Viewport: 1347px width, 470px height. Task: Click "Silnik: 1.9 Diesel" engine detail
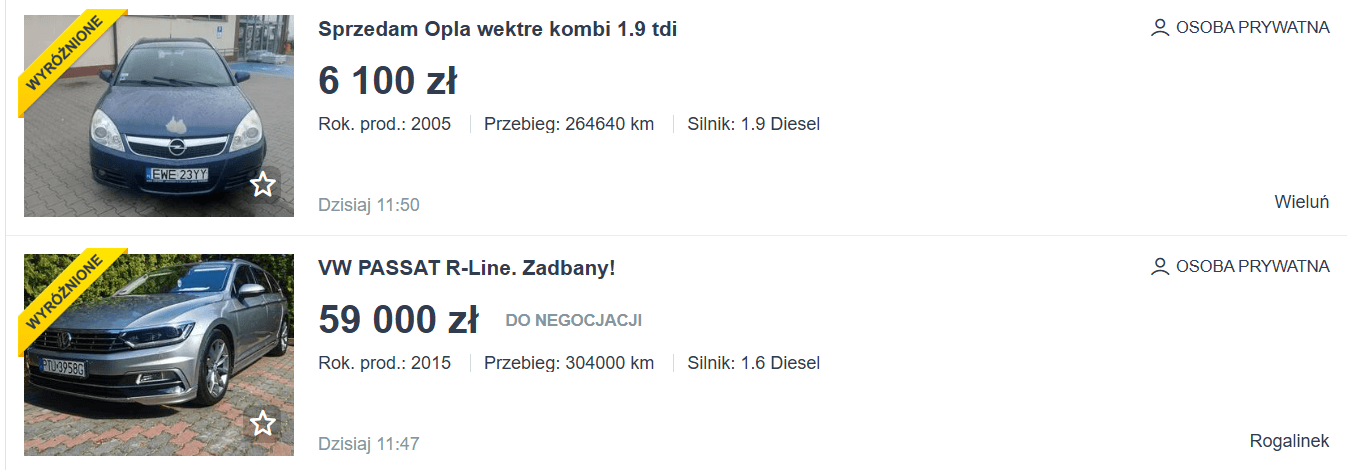(753, 124)
